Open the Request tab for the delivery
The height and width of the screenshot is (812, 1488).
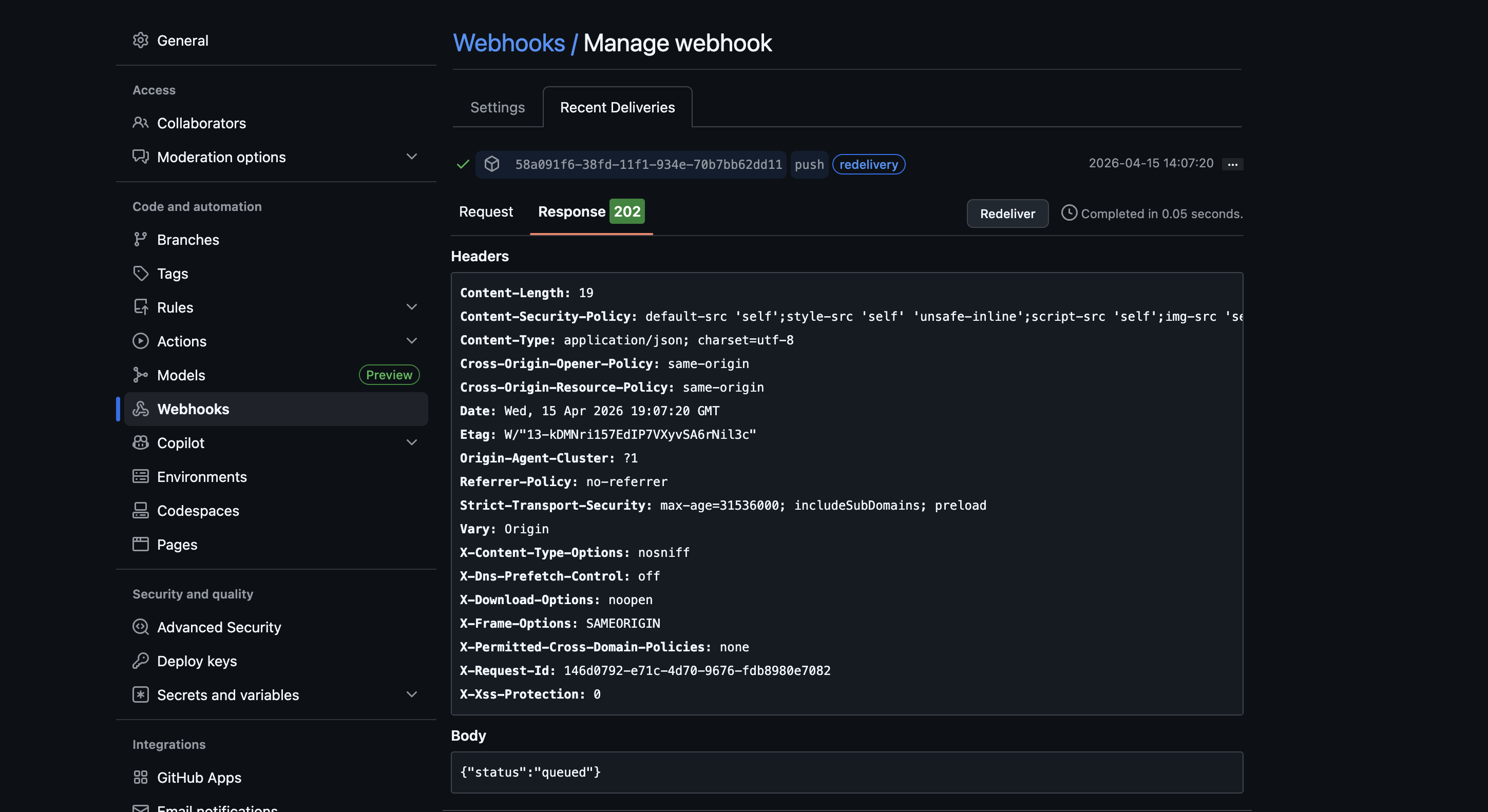485,211
